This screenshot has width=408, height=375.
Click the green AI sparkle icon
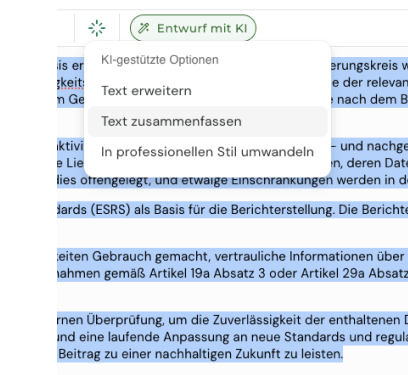(97, 28)
